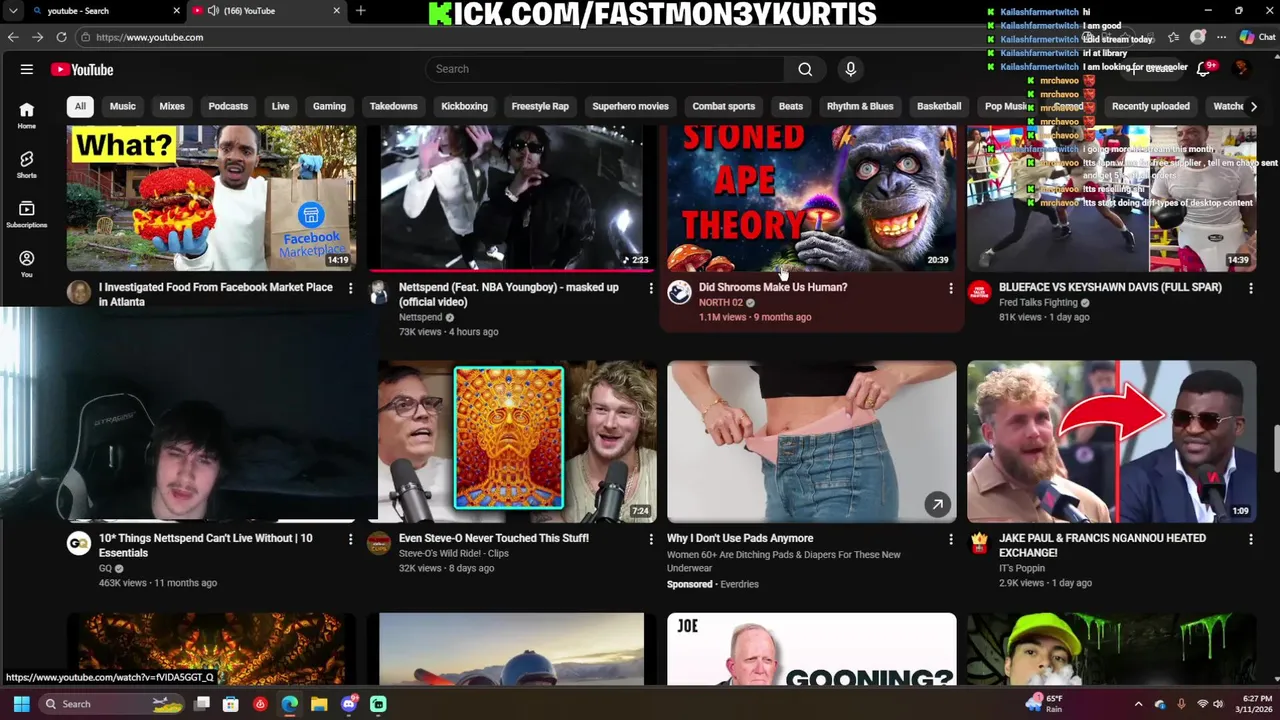Click external link icon on pads ad

(937, 505)
